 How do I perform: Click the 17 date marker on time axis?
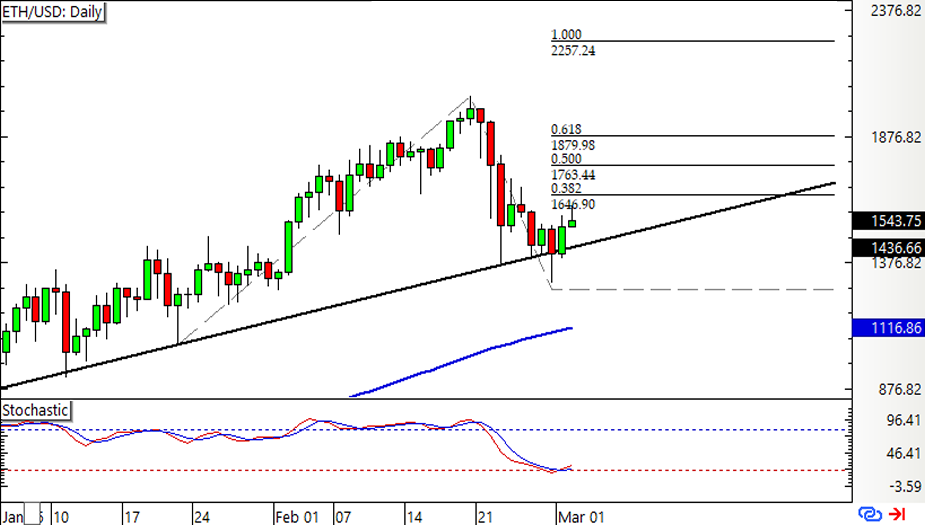click(x=132, y=517)
